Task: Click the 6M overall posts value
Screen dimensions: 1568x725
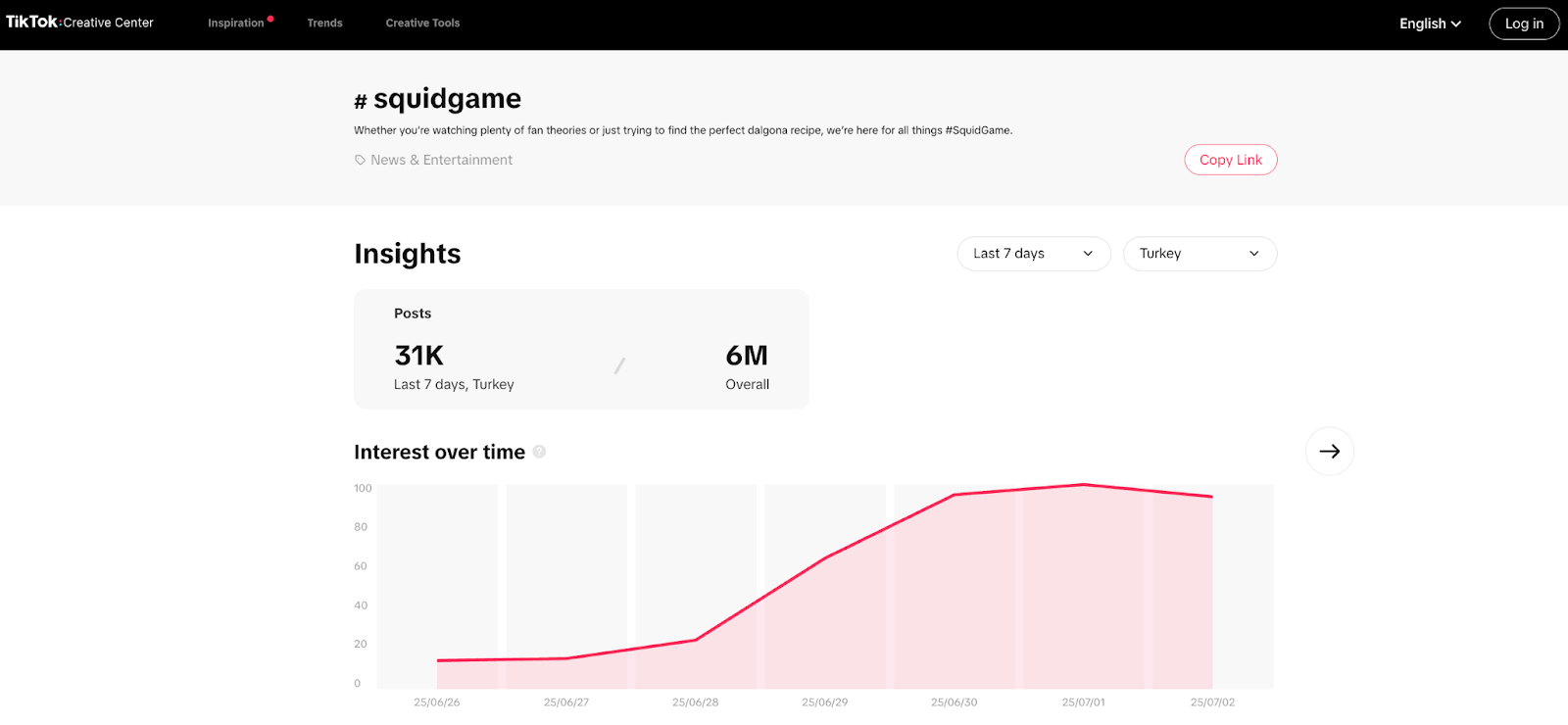Action: click(x=747, y=355)
